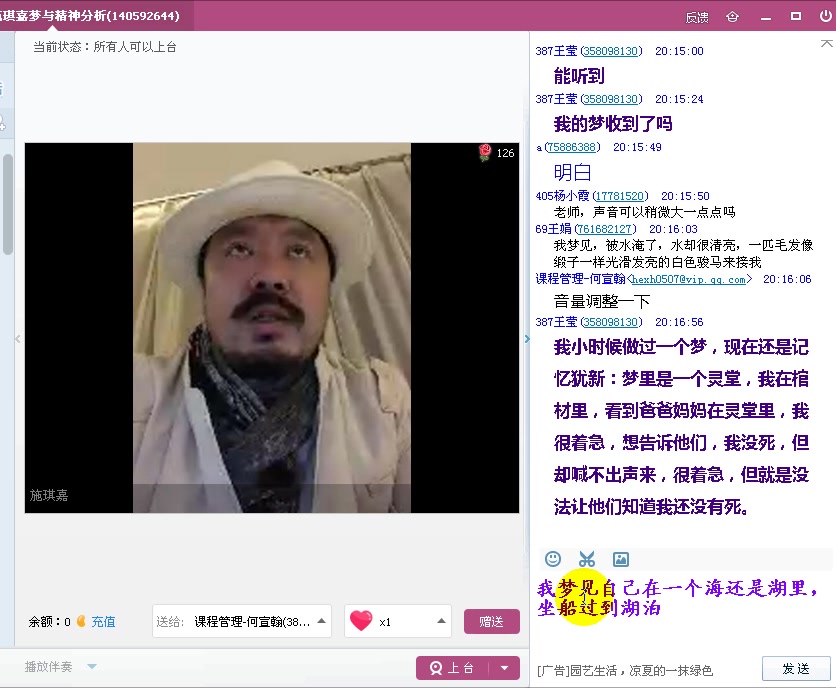
Task: Open the 送给 gift recipient dropdown
Action: pyautogui.click(x=320, y=620)
